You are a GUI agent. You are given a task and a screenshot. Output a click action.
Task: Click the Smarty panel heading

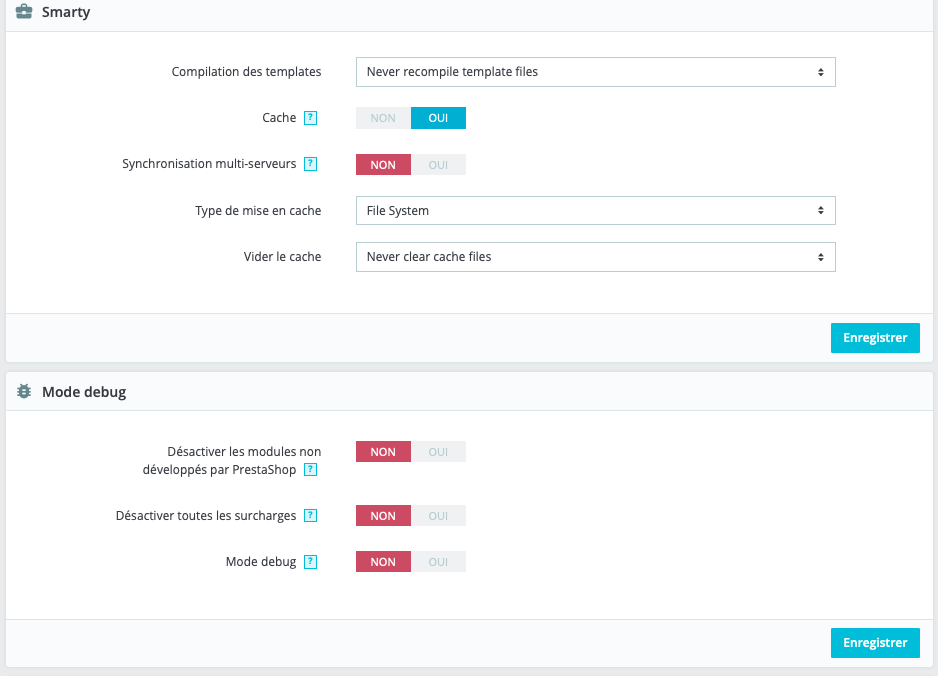click(x=66, y=12)
